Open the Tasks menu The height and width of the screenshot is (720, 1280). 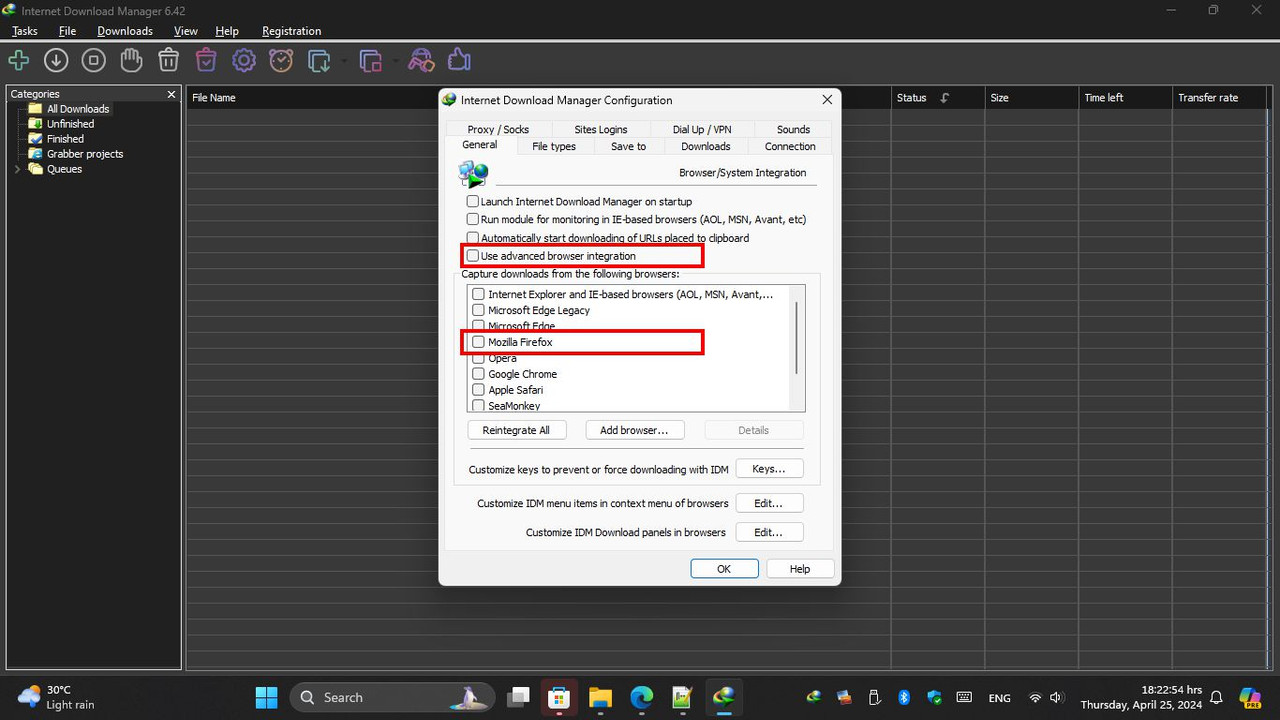(x=24, y=31)
